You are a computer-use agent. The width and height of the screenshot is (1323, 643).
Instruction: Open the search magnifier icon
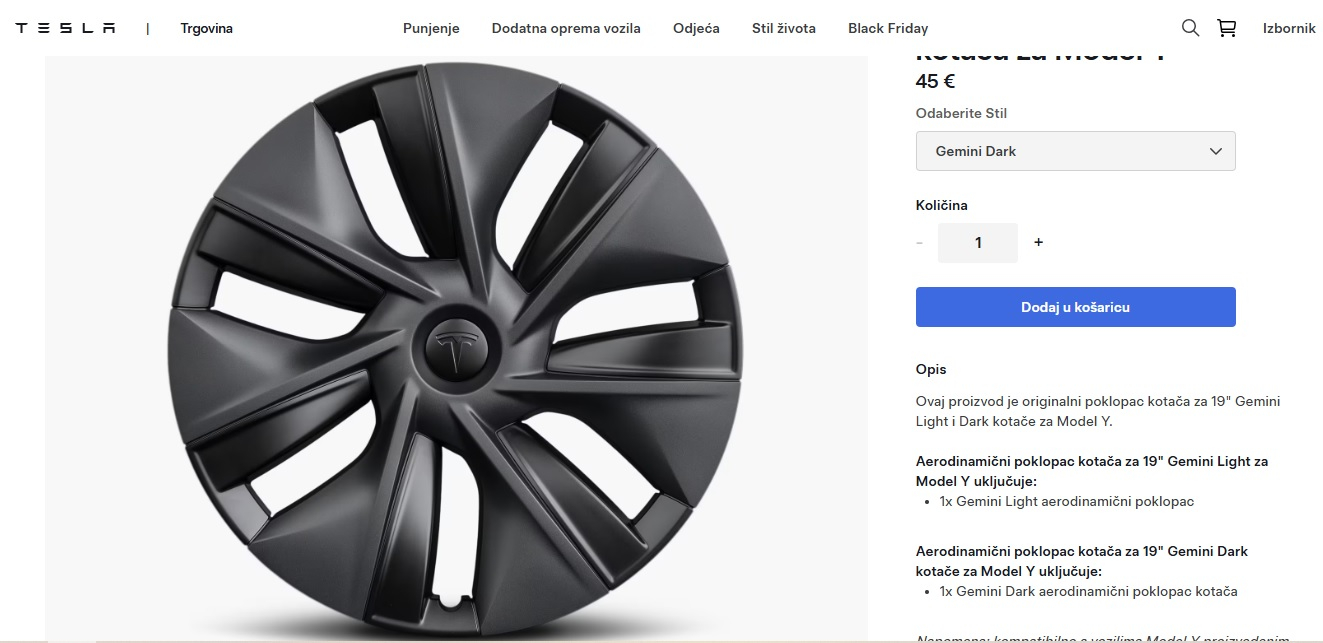coord(1190,28)
